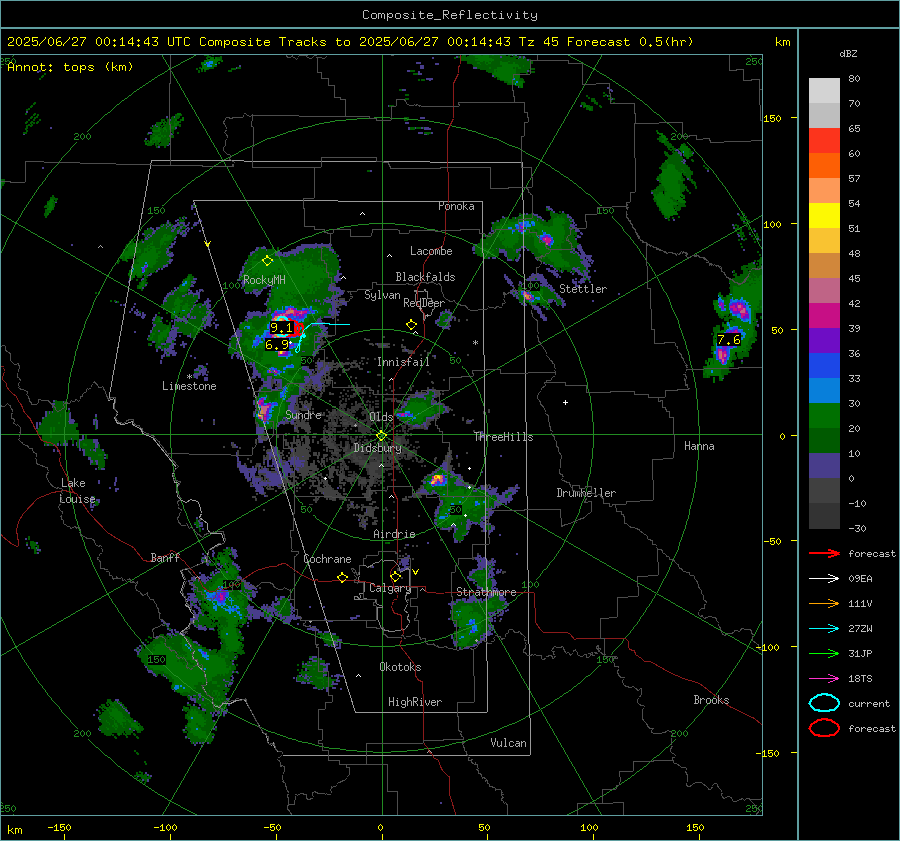Click the Hanna city label
The width and height of the screenshot is (900, 841).
pyautogui.click(x=699, y=446)
